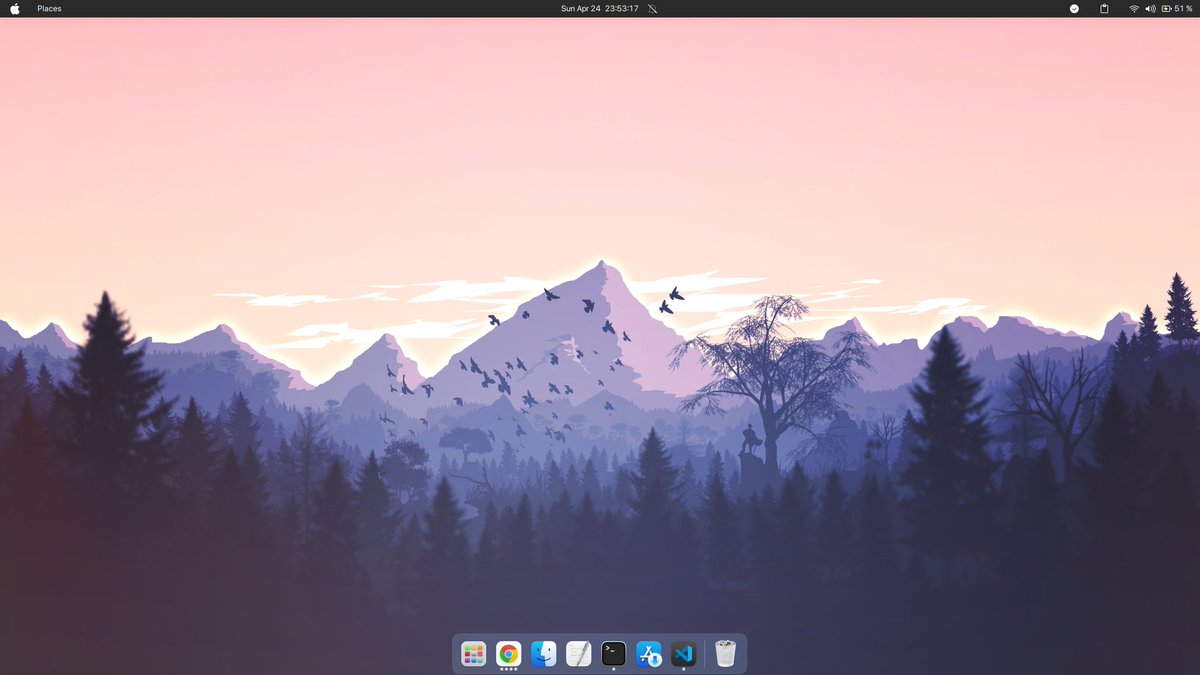Open the text editor notepad icon
Viewport: 1200px width, 675px height.
tap(579, 654)
